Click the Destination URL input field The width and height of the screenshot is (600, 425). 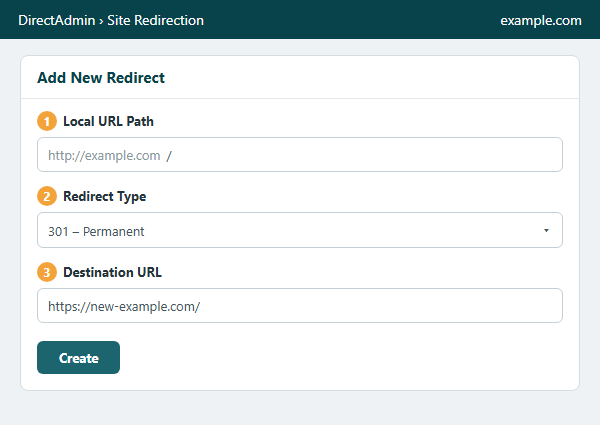tap(300, 306)
